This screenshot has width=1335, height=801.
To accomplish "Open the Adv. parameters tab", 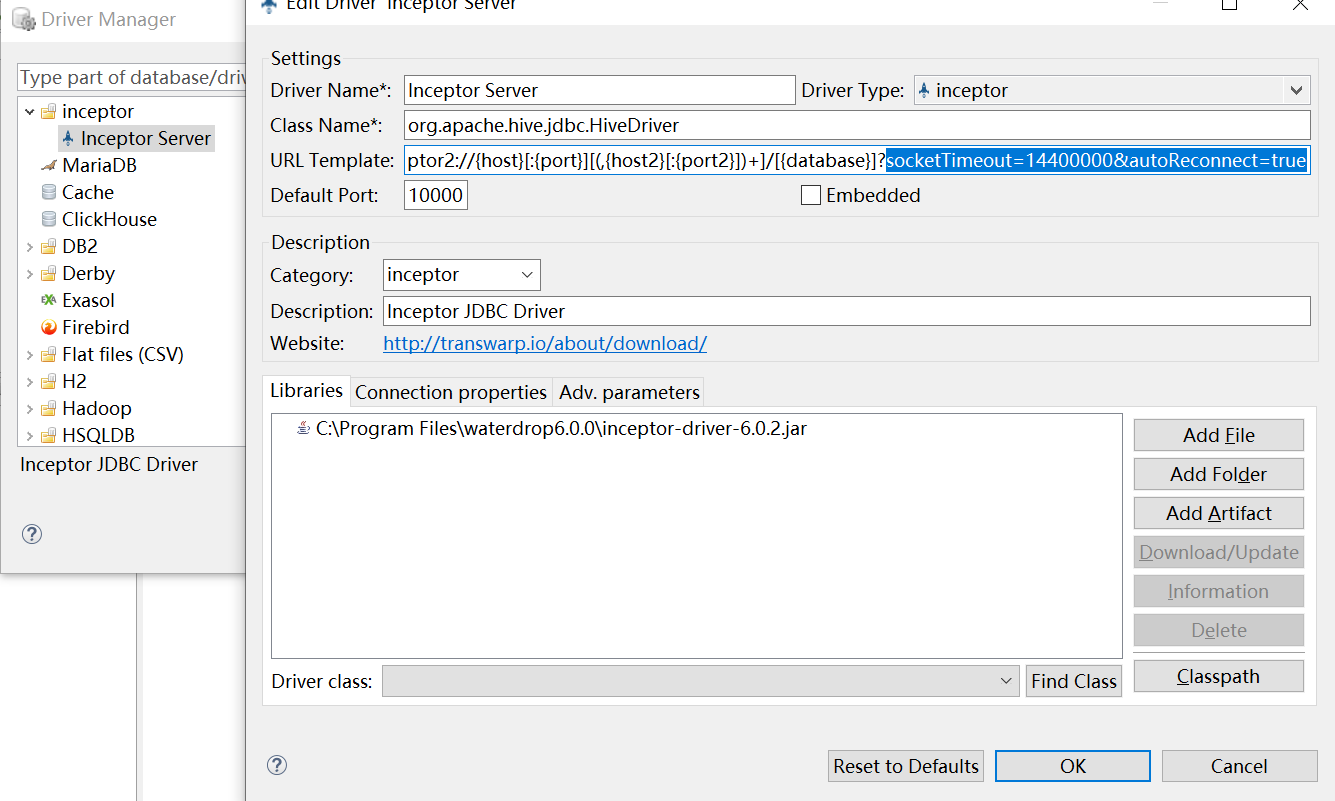I will [629, 392].
